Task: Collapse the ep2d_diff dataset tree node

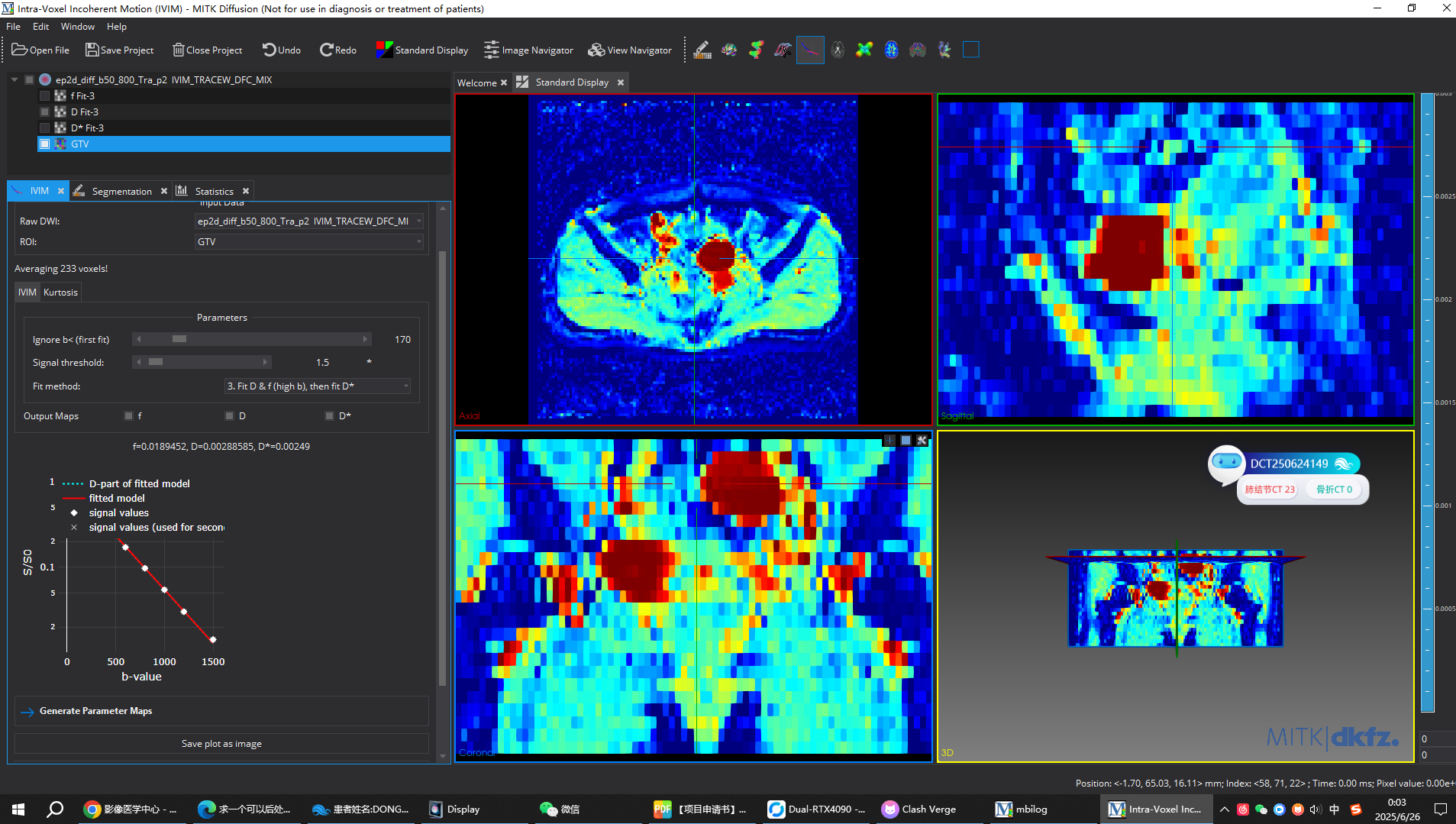Action: 15,79
